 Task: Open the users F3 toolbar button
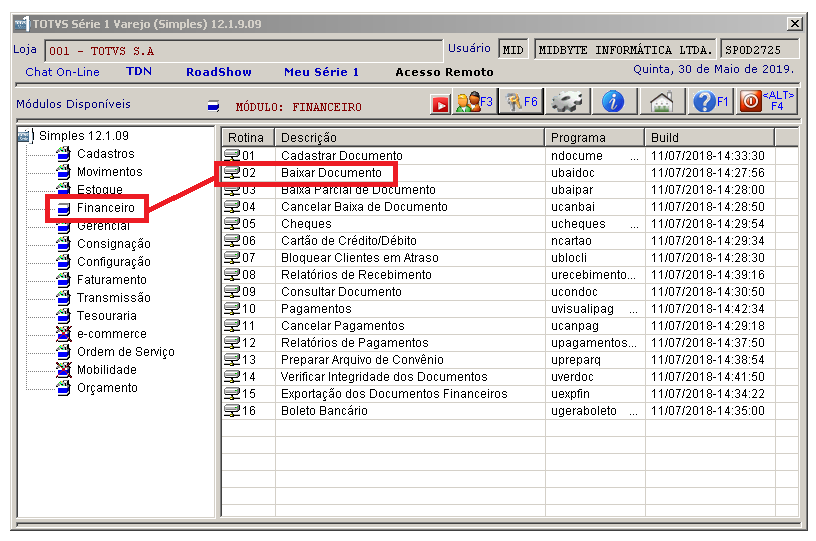click(474, 101)
